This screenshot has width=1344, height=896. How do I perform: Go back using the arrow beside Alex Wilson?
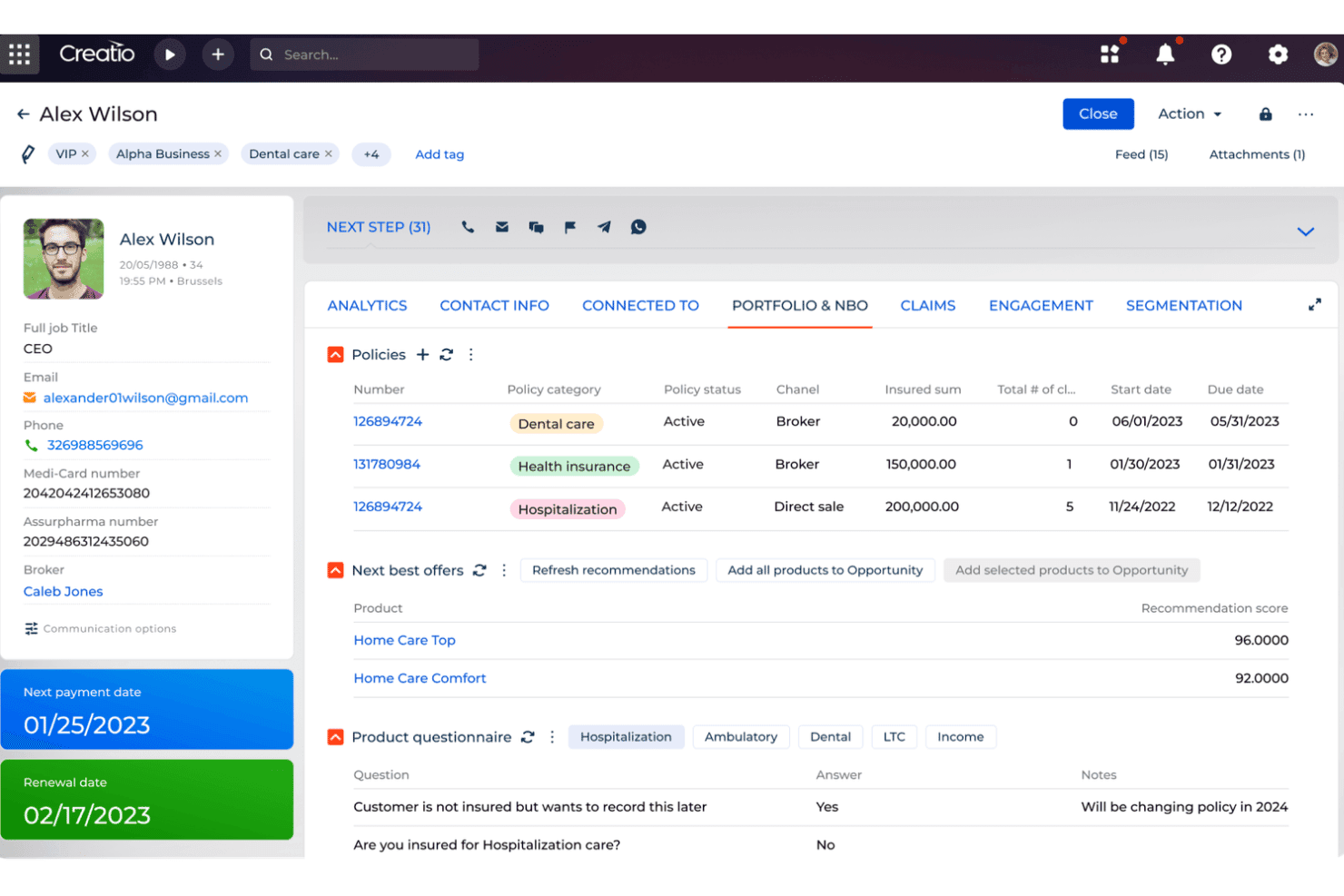click(23, 114)
